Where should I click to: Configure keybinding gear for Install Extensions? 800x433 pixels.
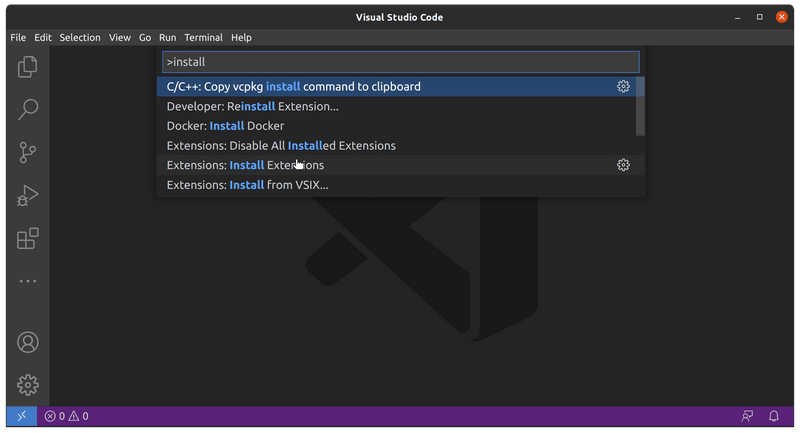pyautogui.click(x=623, y=165)
